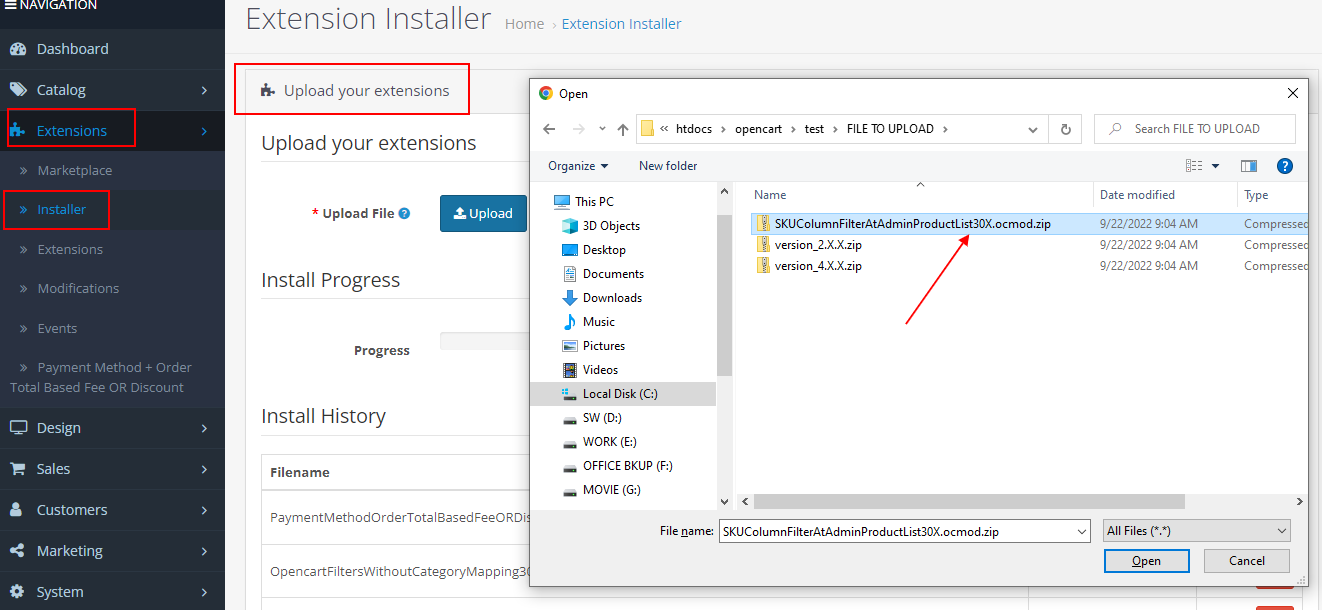Toggle the preview pane in Open dialog
Viewport: 1322px width, 610px height.
click(1249, 165)
